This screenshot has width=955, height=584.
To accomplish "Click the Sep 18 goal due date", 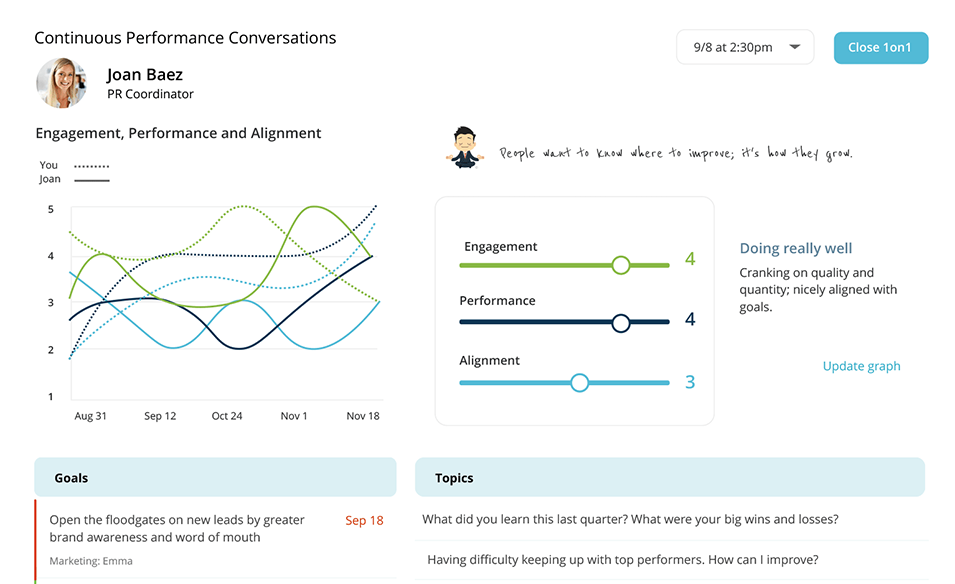I will point(364,520).
